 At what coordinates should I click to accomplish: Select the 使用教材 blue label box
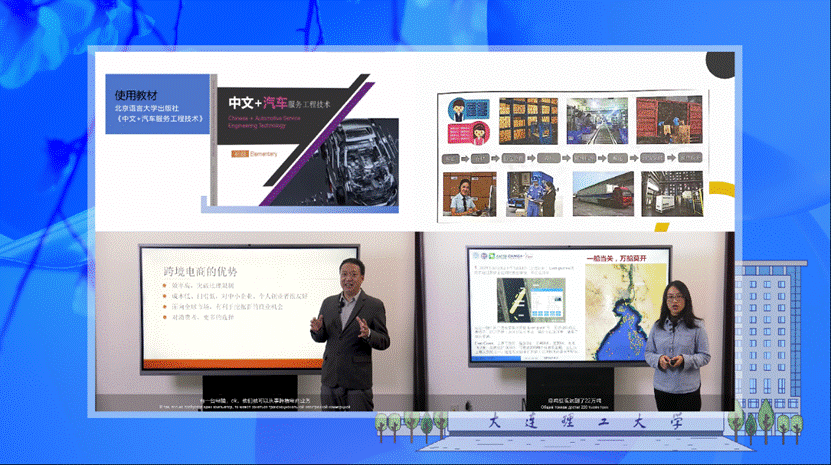click(157, 104)
